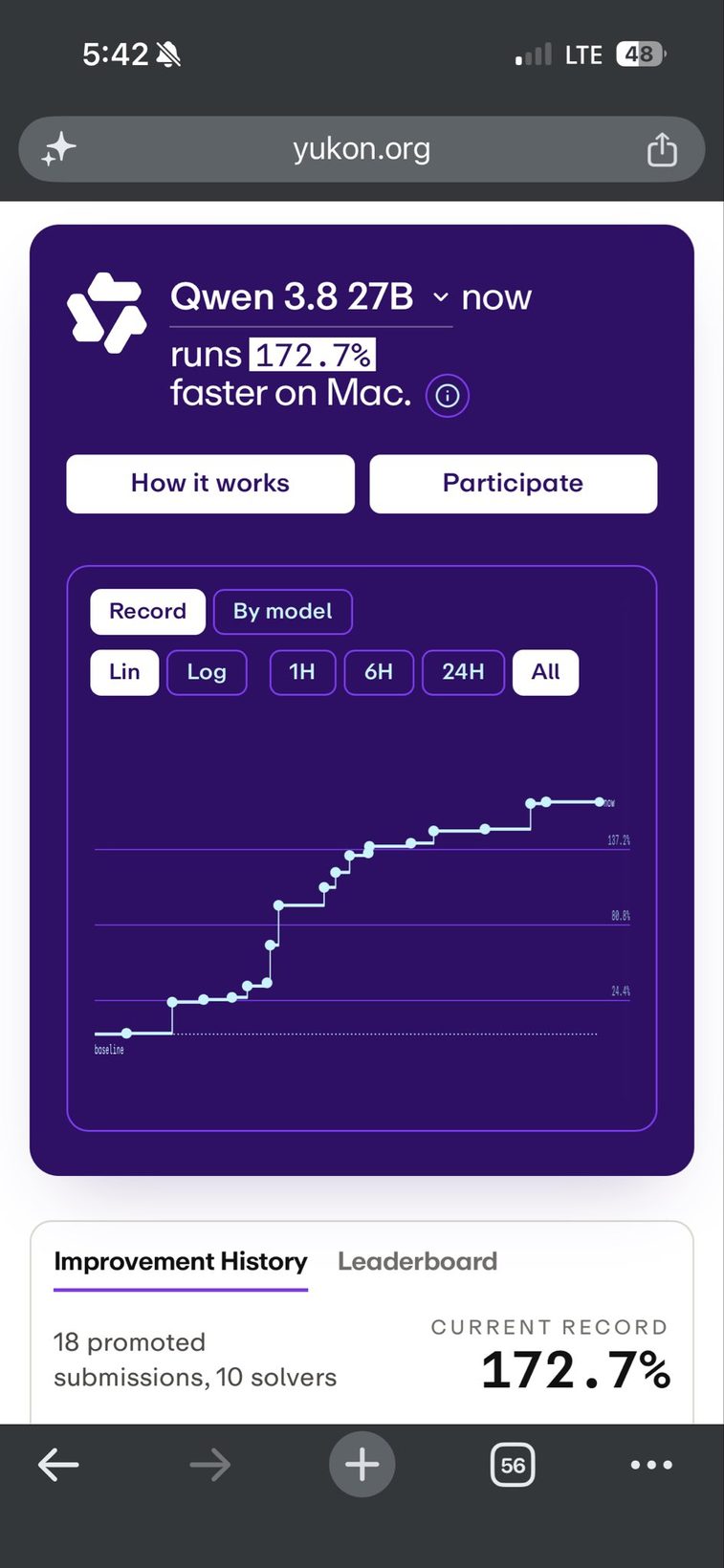Switch to the Leaderboard tab

tap(417, 1261)
